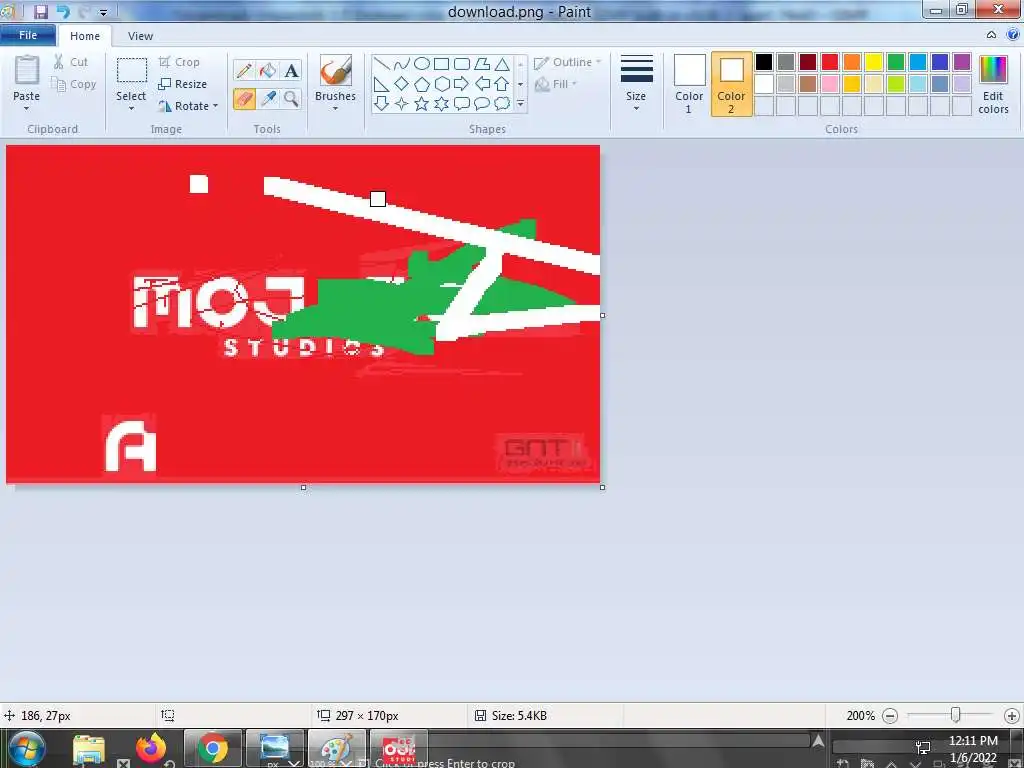Choose the Up arrow shape
Viewport: 1024px width, 768px height.
(502, 84)
